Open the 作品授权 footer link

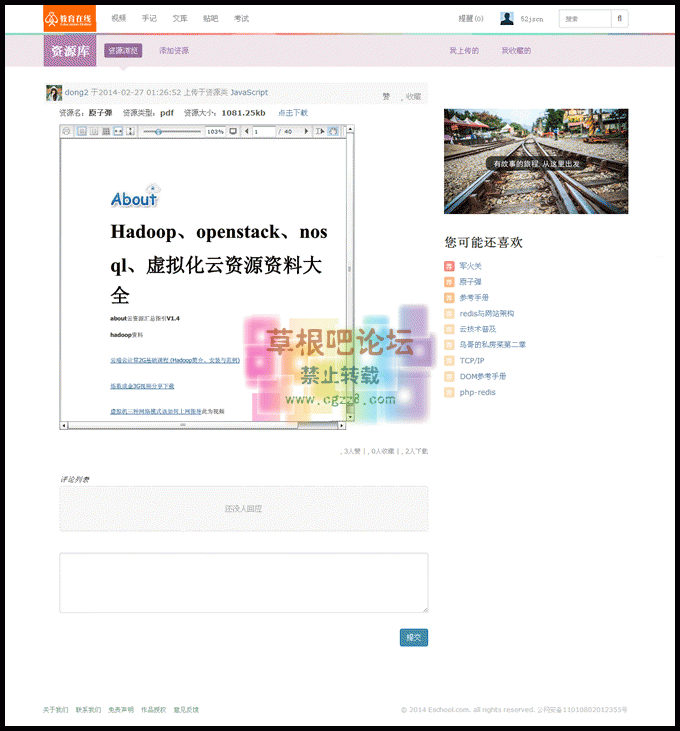click(153, 710)
